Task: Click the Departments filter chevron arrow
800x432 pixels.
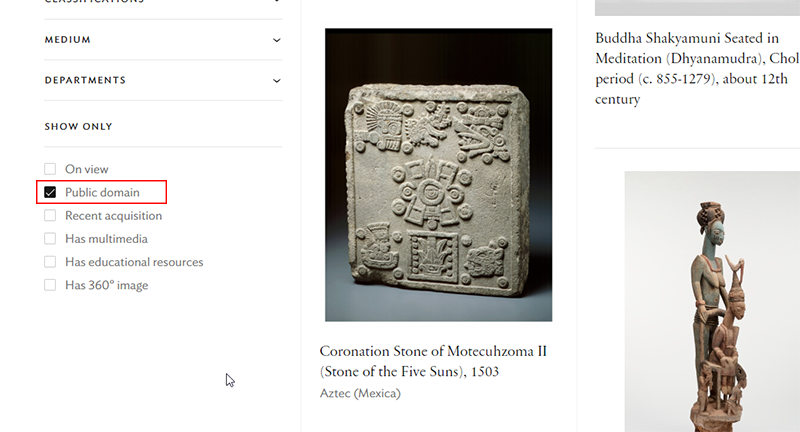Action: coord(277,80)
